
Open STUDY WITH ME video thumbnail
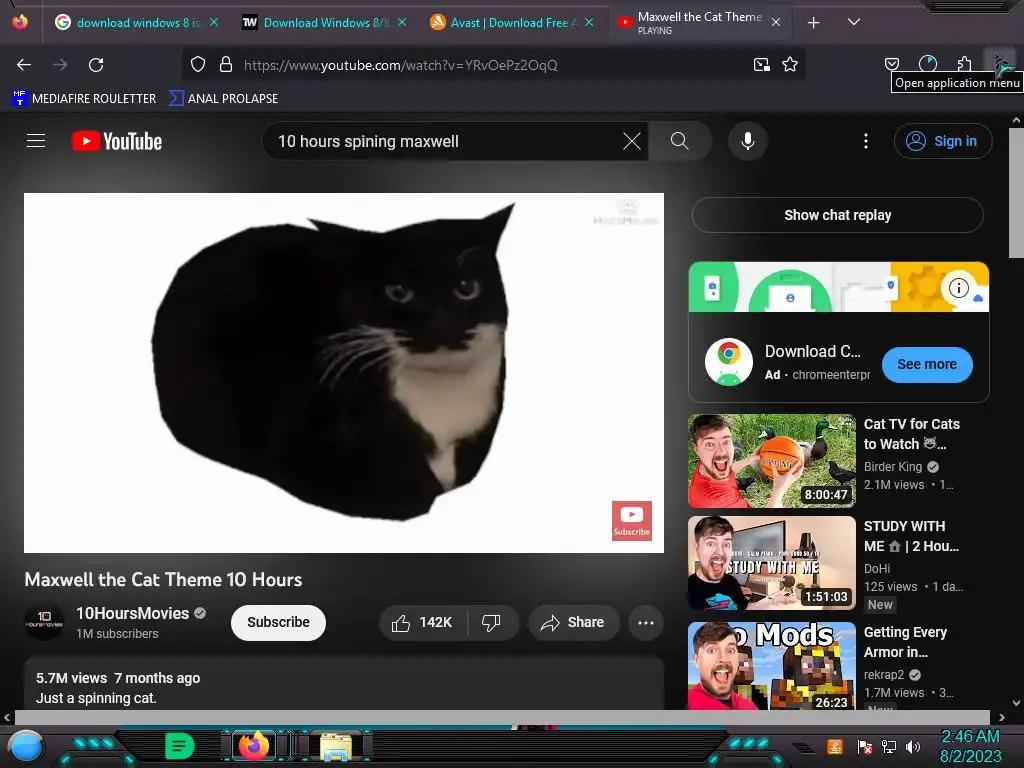pos(771,563)
